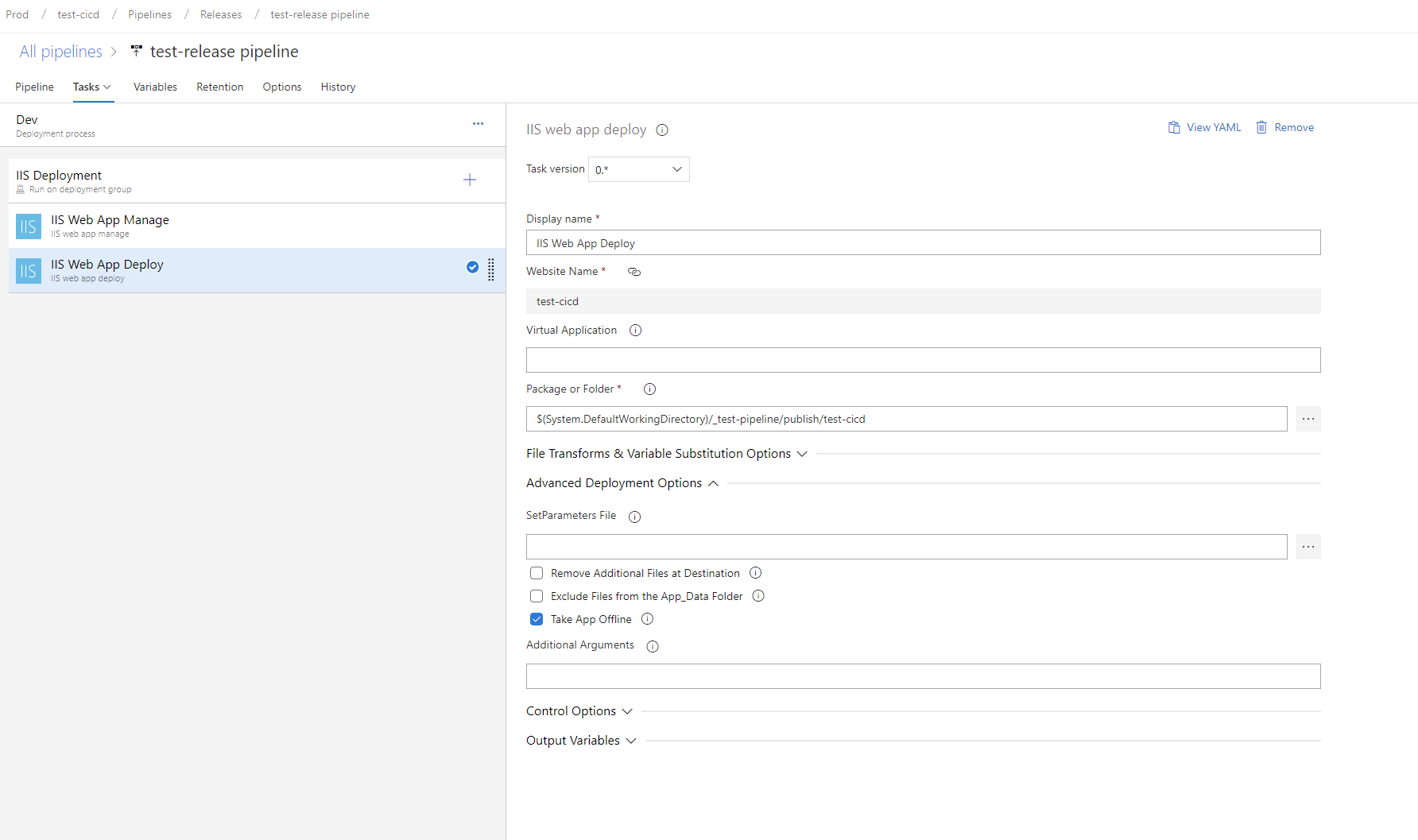Click the pipeline icon beside test-release pipeline title
This screenshot has width=1418, height=840.
click(x=137, y=51)
